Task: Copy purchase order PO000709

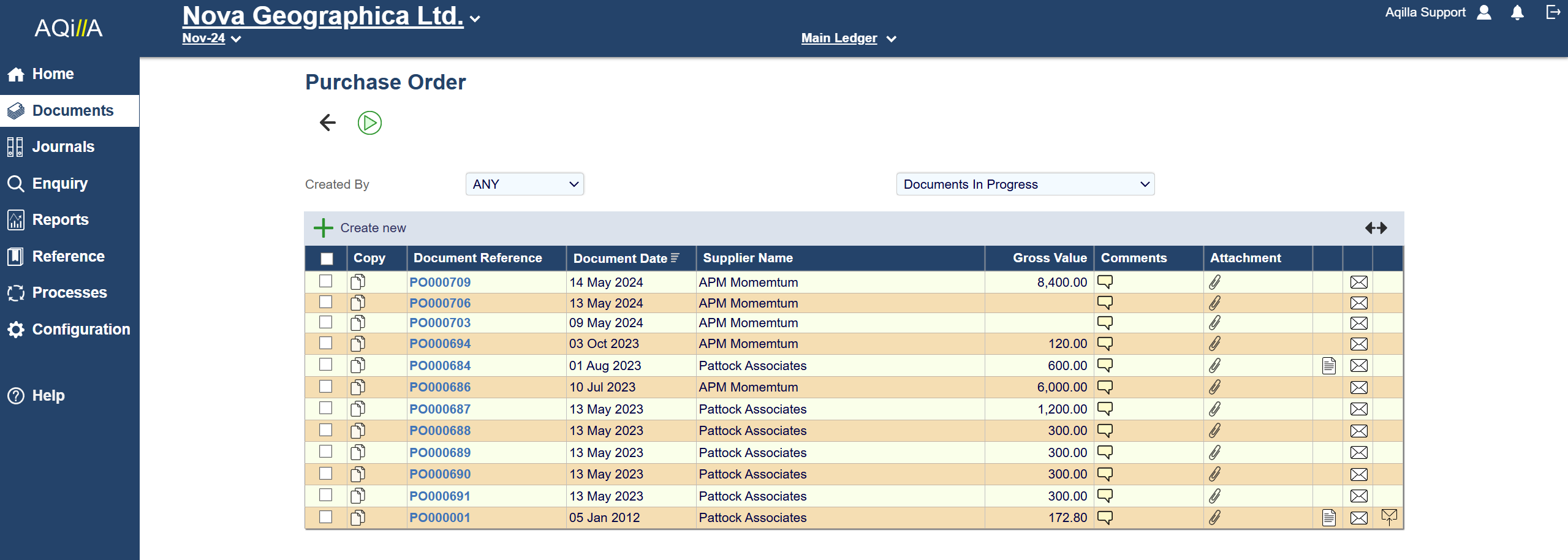Action: coord(358,282)
